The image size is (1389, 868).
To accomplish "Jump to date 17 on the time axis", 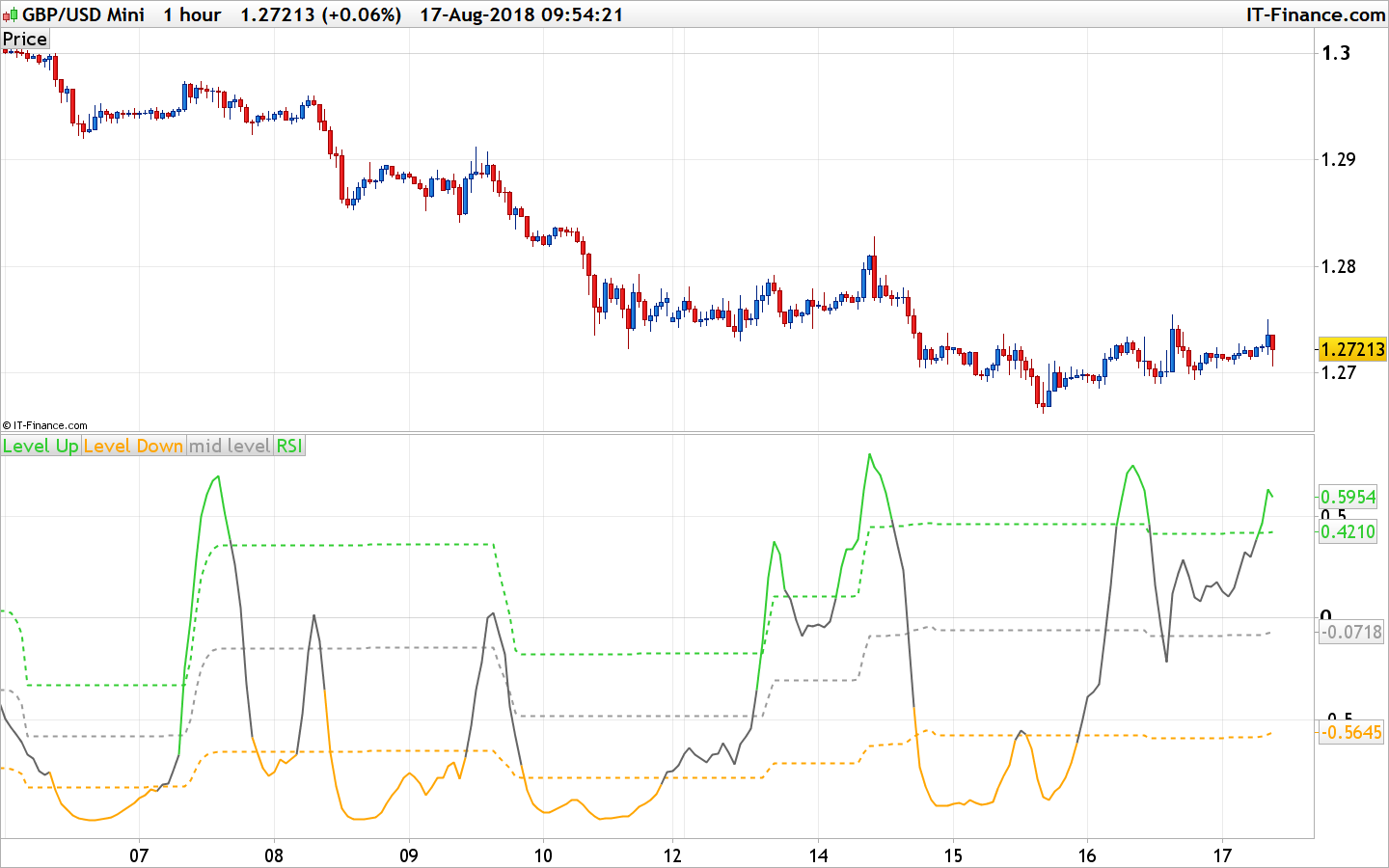I will coord(1222,855).
